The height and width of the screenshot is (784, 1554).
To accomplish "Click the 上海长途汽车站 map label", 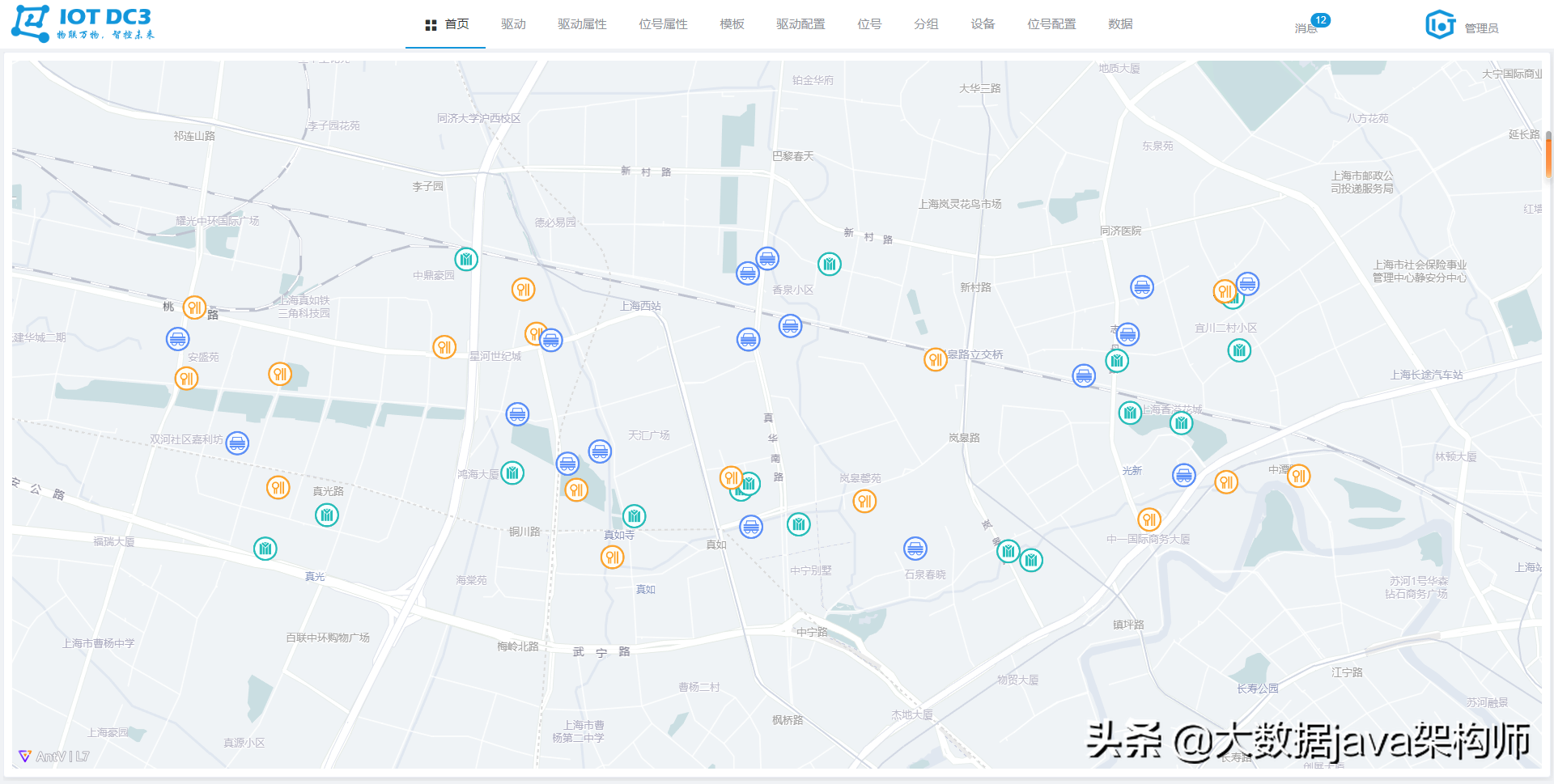I will (1427, 375).
